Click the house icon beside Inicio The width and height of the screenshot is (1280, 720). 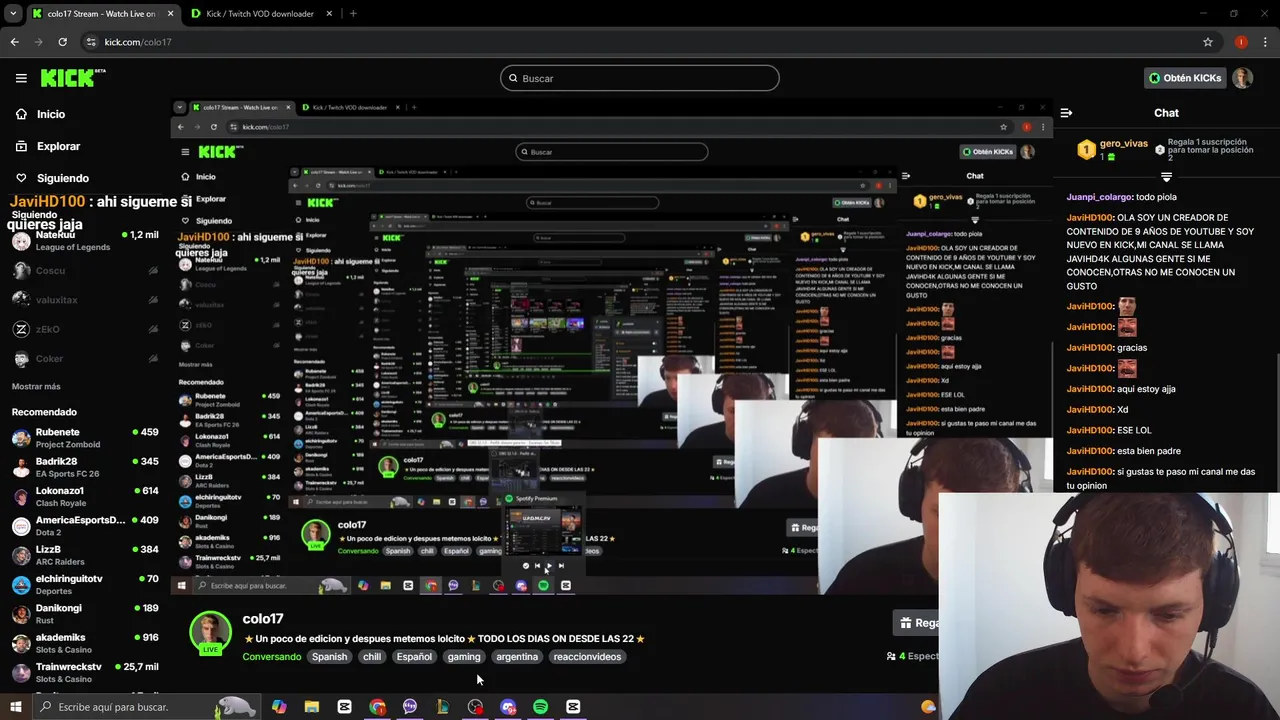21,114
